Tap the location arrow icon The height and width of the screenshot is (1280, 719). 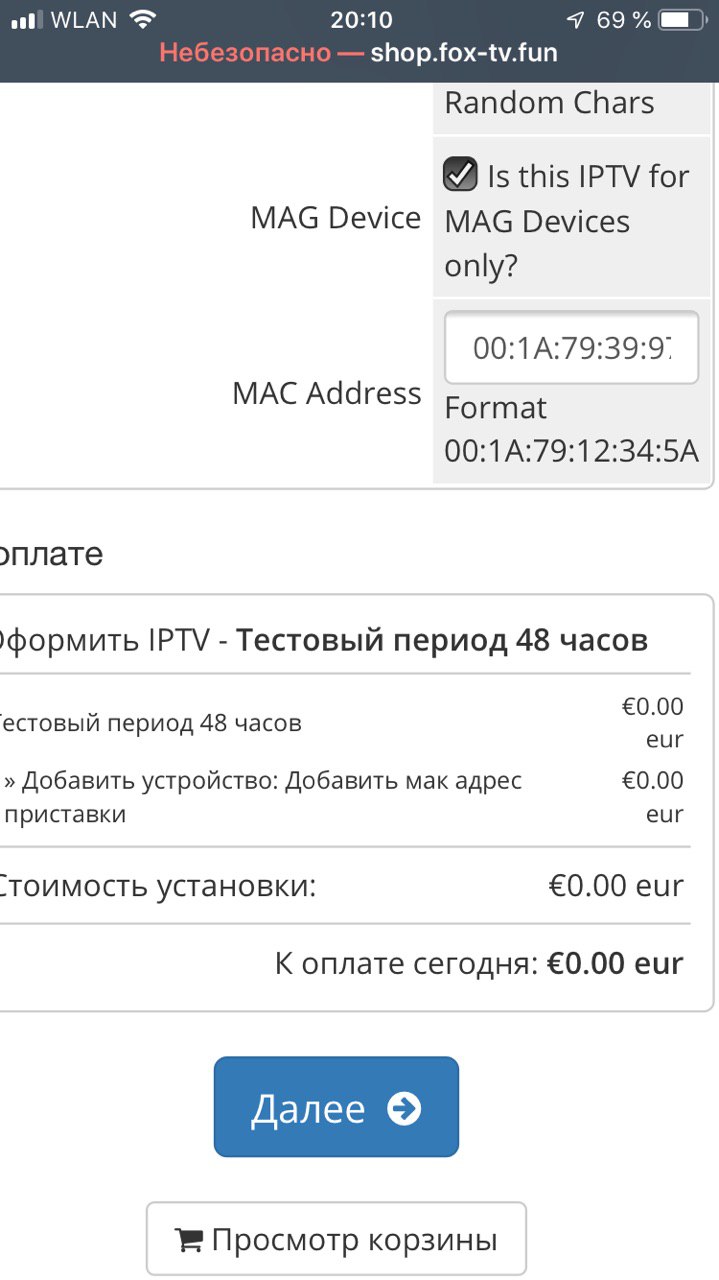(x=575, y=19)
